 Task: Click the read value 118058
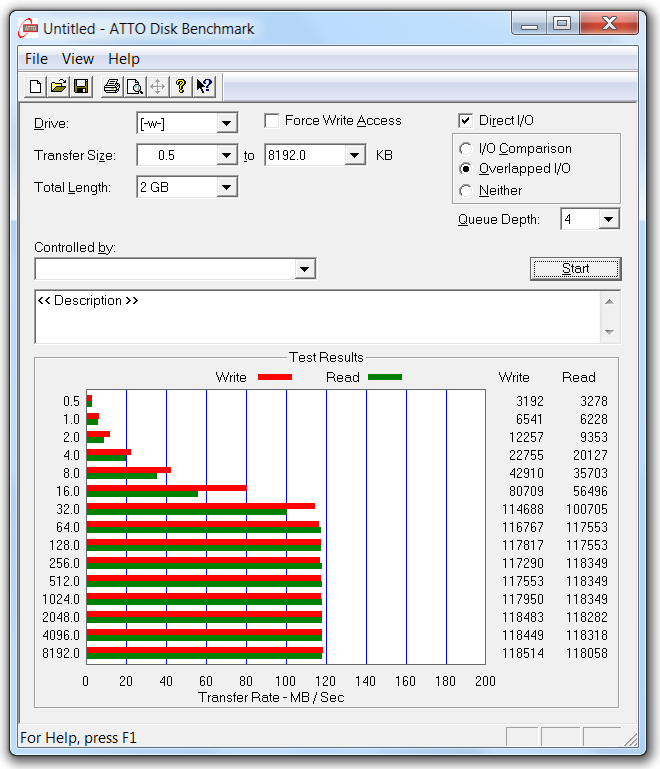(x=586, y=653)
